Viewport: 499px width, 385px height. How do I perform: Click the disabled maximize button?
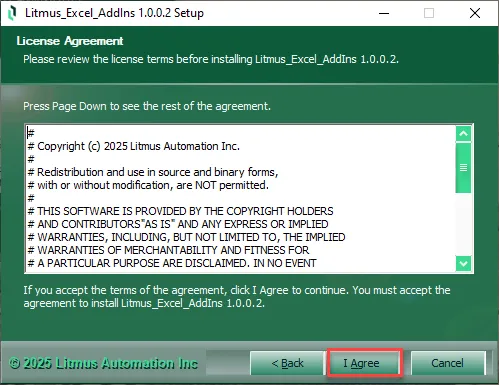point(429,13)
